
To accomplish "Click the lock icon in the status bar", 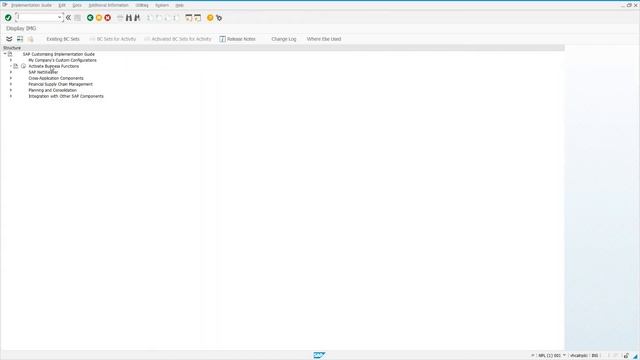I will tap(626, 356).
